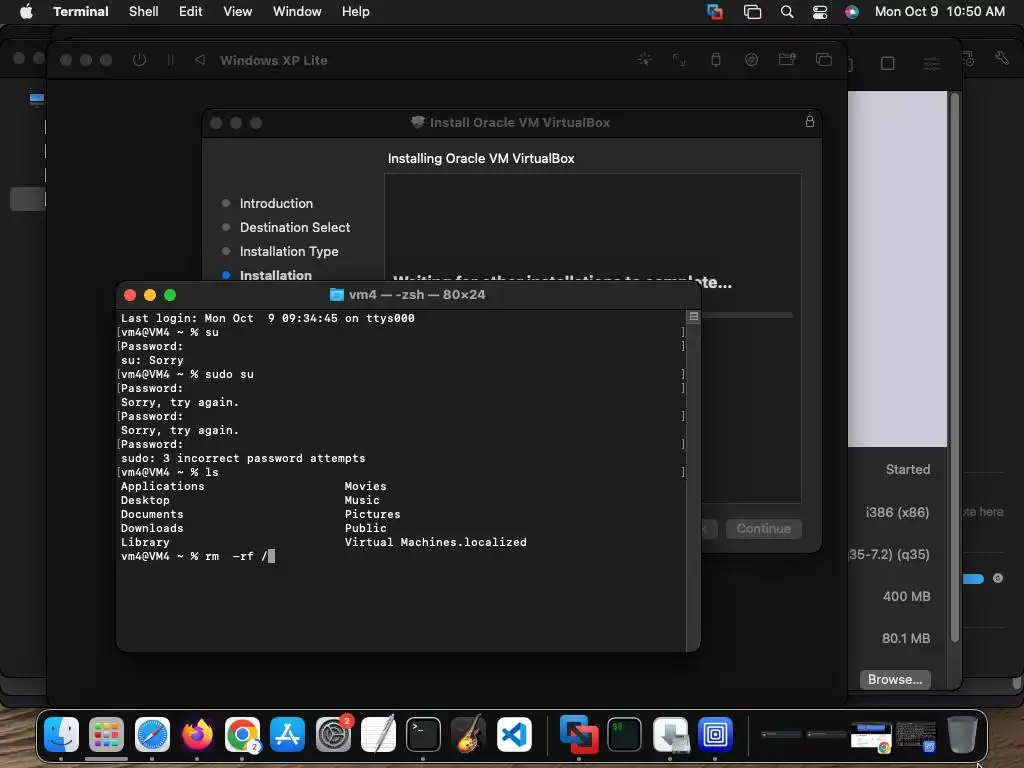Open the Terminal application menu

click(81, 12)
